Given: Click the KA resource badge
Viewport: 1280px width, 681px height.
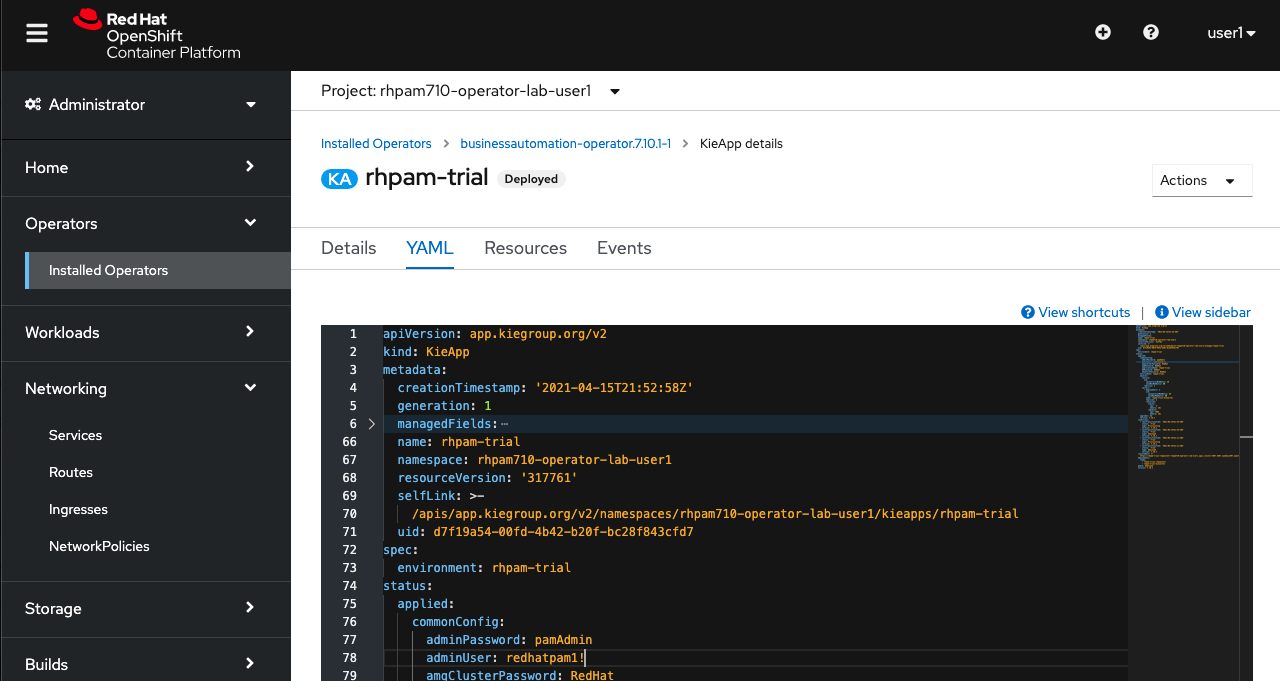Looking at the screenshot, I should point(339,179).
